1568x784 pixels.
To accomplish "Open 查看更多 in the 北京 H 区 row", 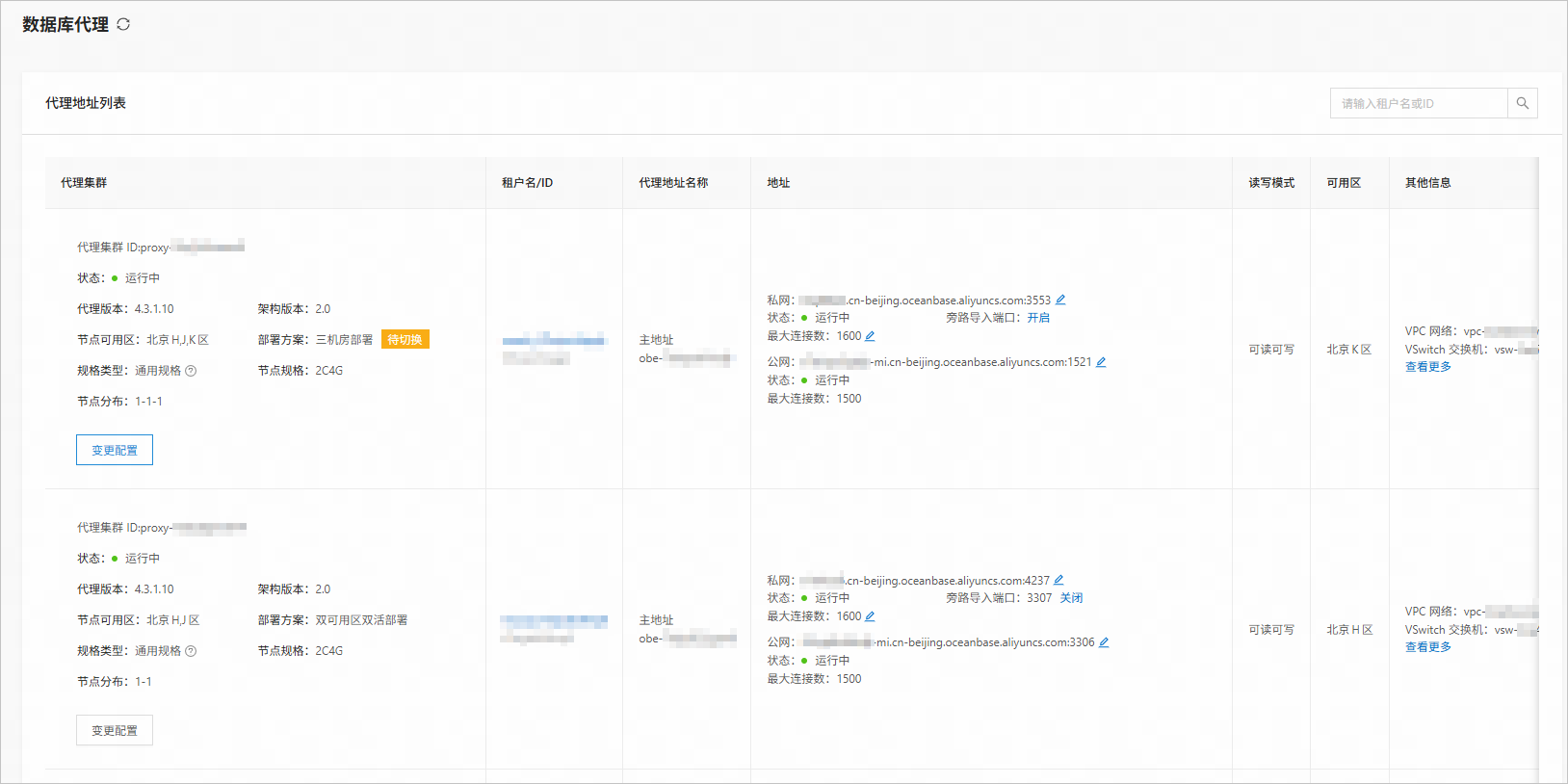I will click(x=1428, y=647).
